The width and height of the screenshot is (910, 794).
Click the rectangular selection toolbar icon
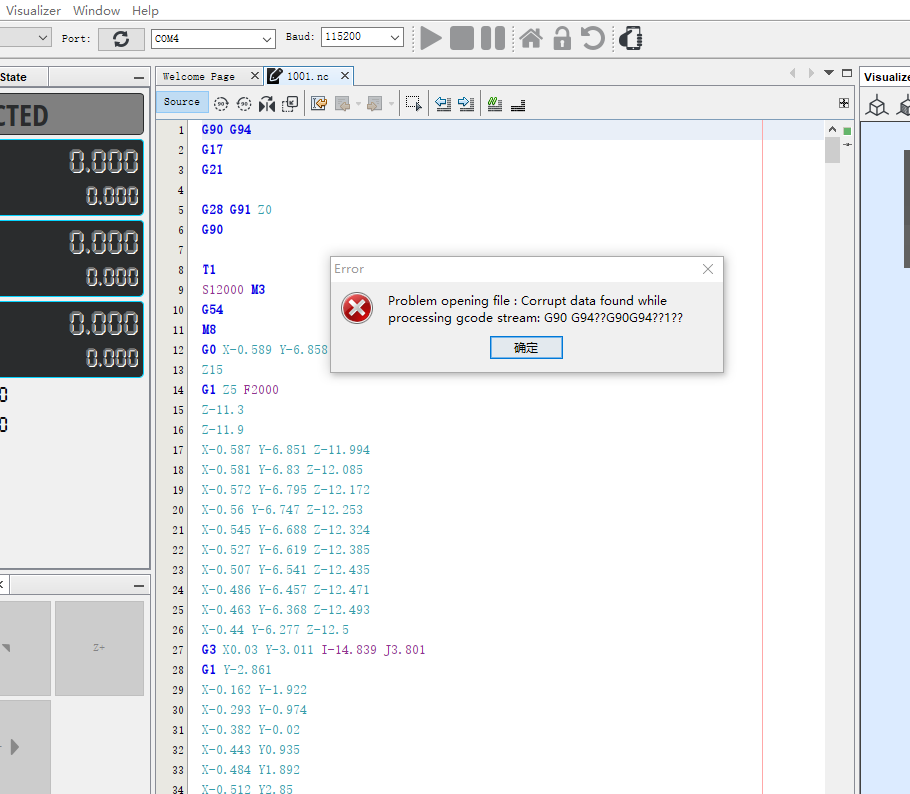(413, 103)
